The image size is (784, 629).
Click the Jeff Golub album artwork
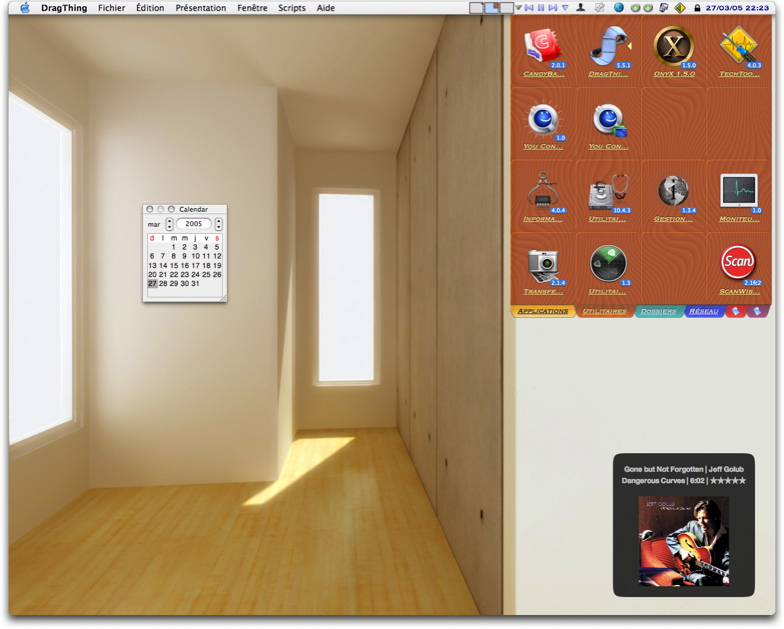pos(684,541)
